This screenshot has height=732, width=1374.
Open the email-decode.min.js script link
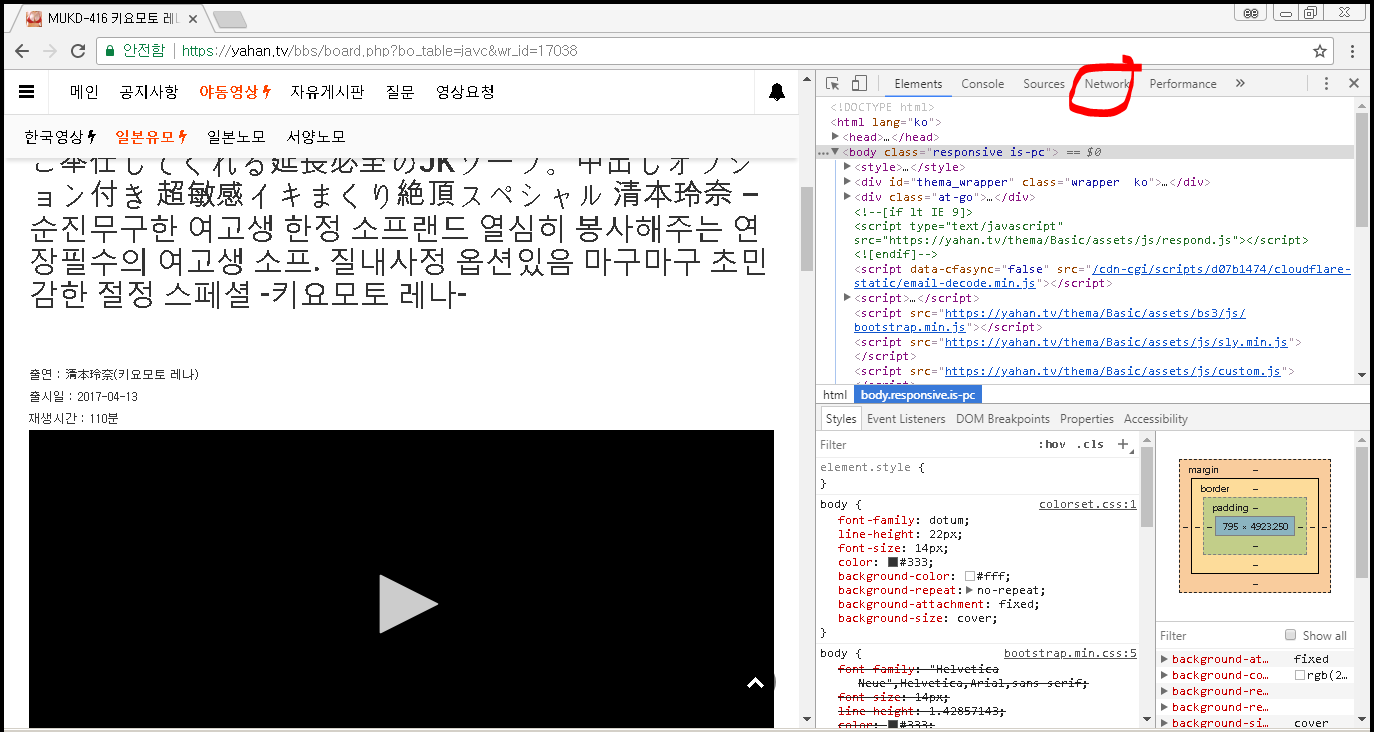coord(1101,276)
